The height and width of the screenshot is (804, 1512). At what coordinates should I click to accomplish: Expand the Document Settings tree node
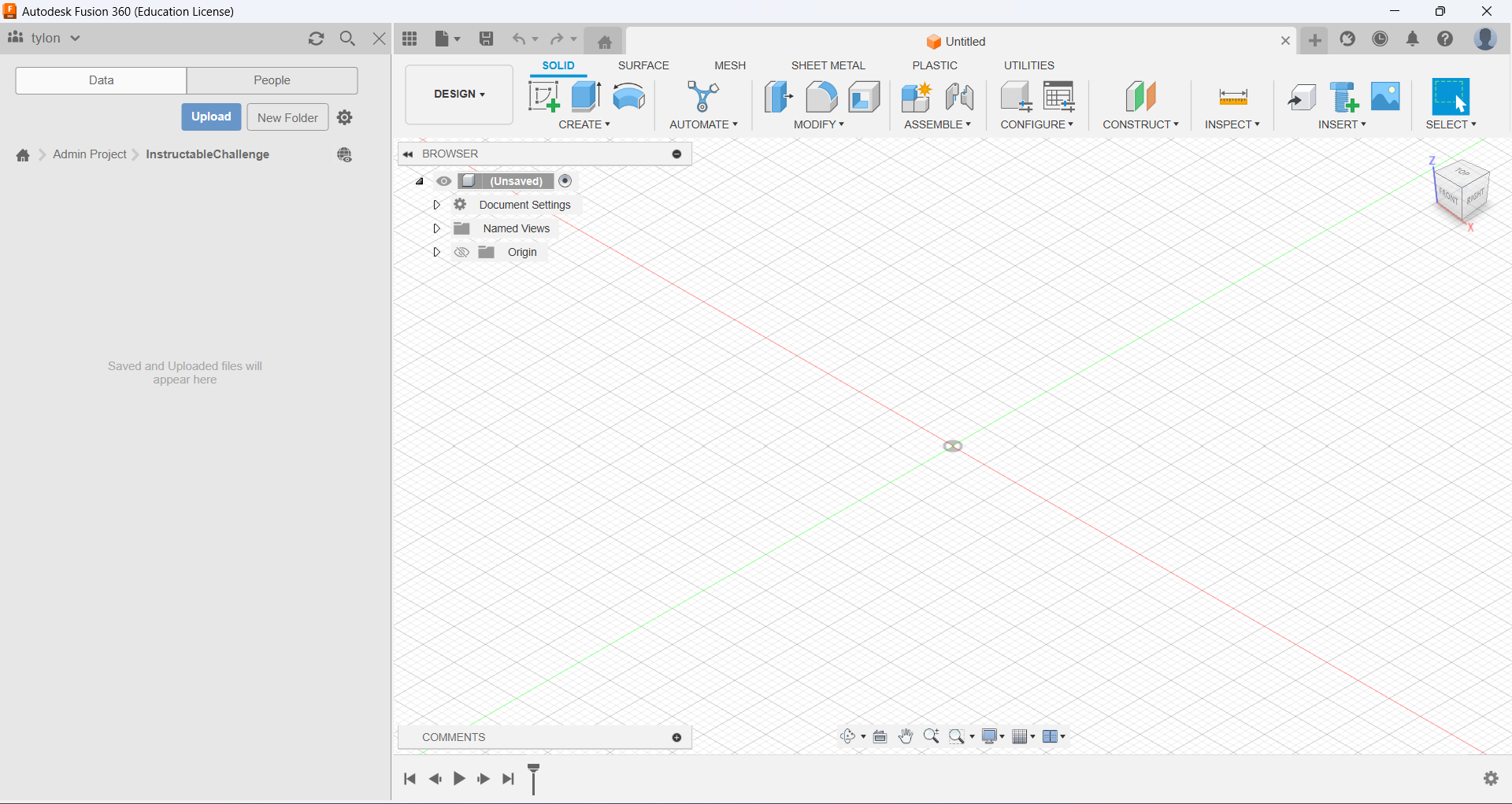pyautogui.click(x=436, y=205)
